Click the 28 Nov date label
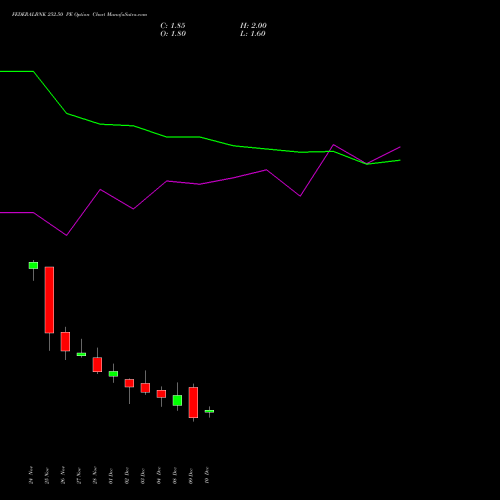The width and height of the screenshot is (500, 500). tap(95, 475)
